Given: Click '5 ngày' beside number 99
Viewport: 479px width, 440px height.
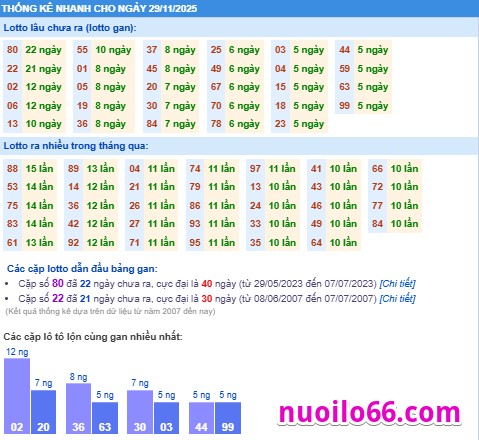Looking at the screenshot, I should tap(373, 106).
